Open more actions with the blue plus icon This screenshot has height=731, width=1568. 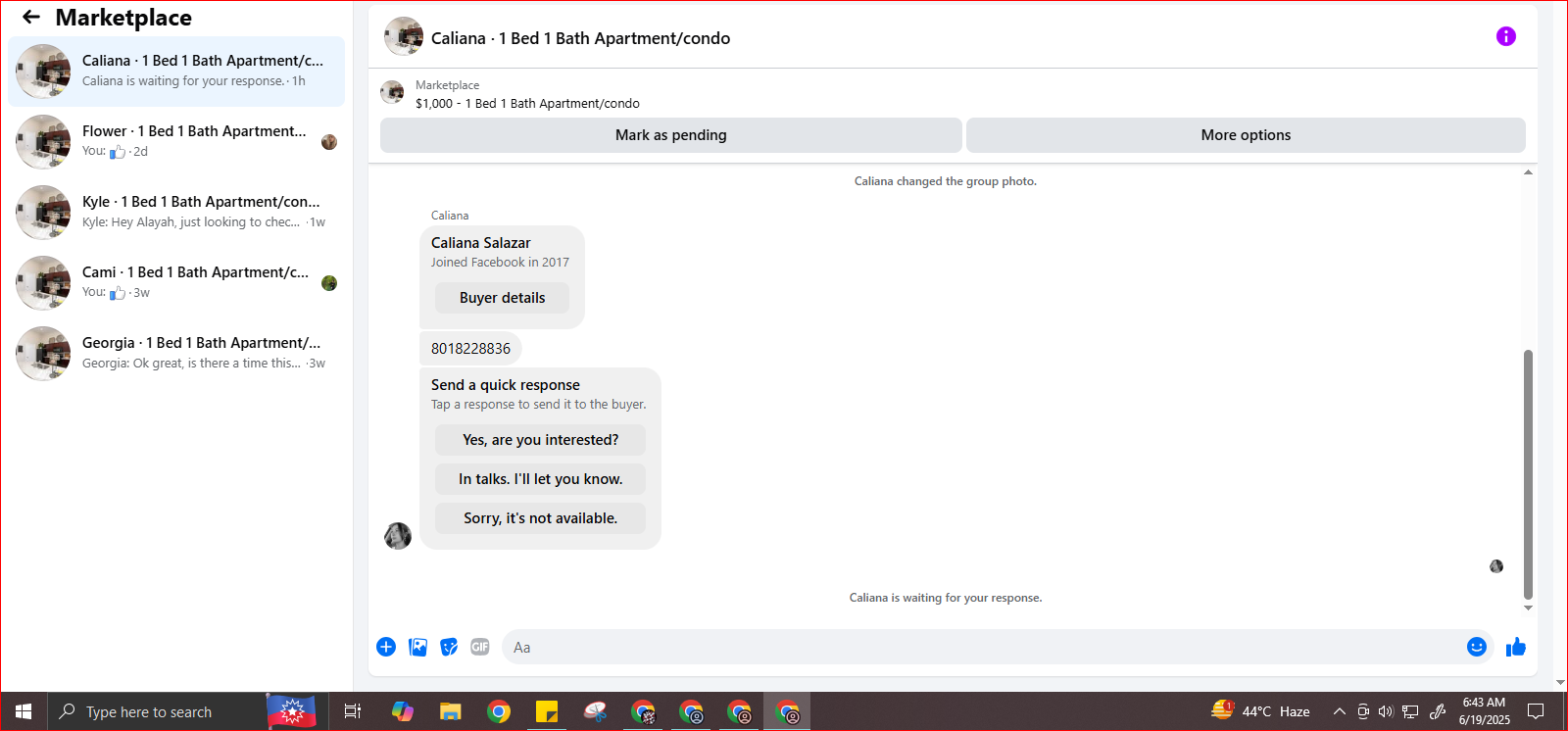pos(386,647)
